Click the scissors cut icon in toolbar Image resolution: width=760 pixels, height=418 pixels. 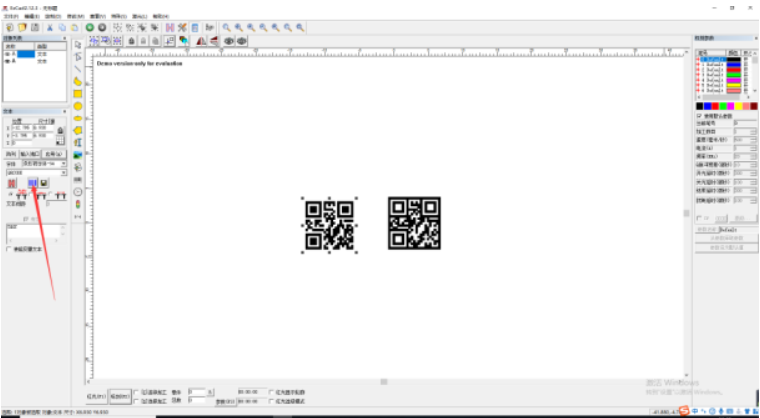pos(50,27)
